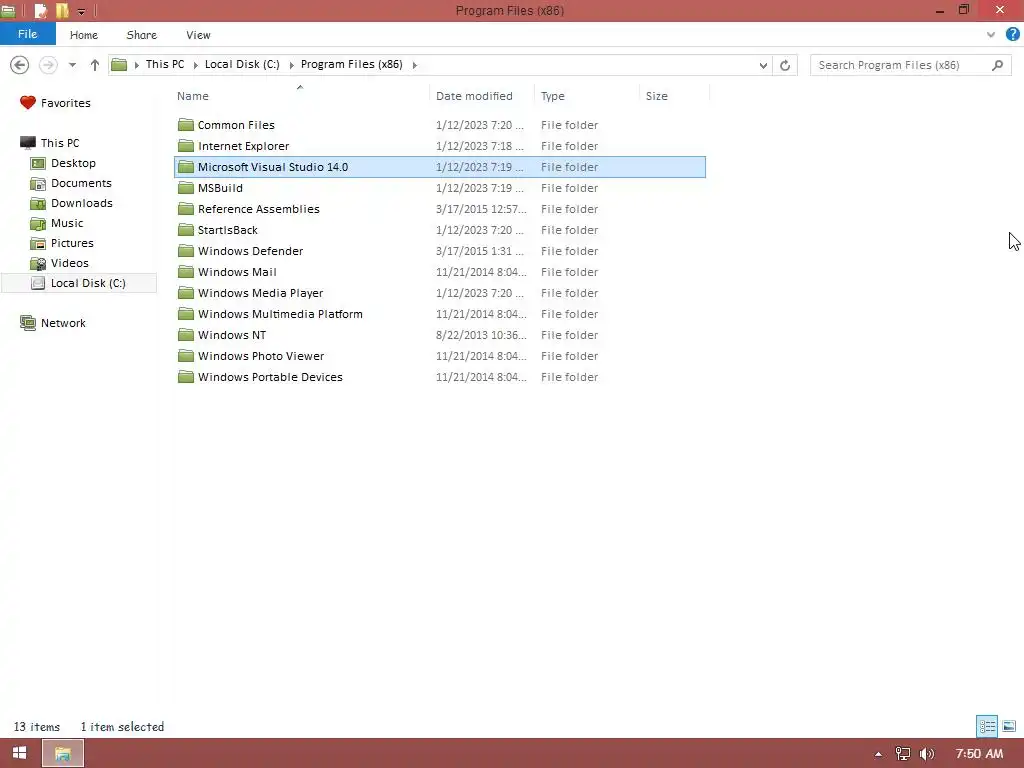Click the Windows Mail folder icon
This screenshot has width=1024, height=768.
(x=186, y=272)
